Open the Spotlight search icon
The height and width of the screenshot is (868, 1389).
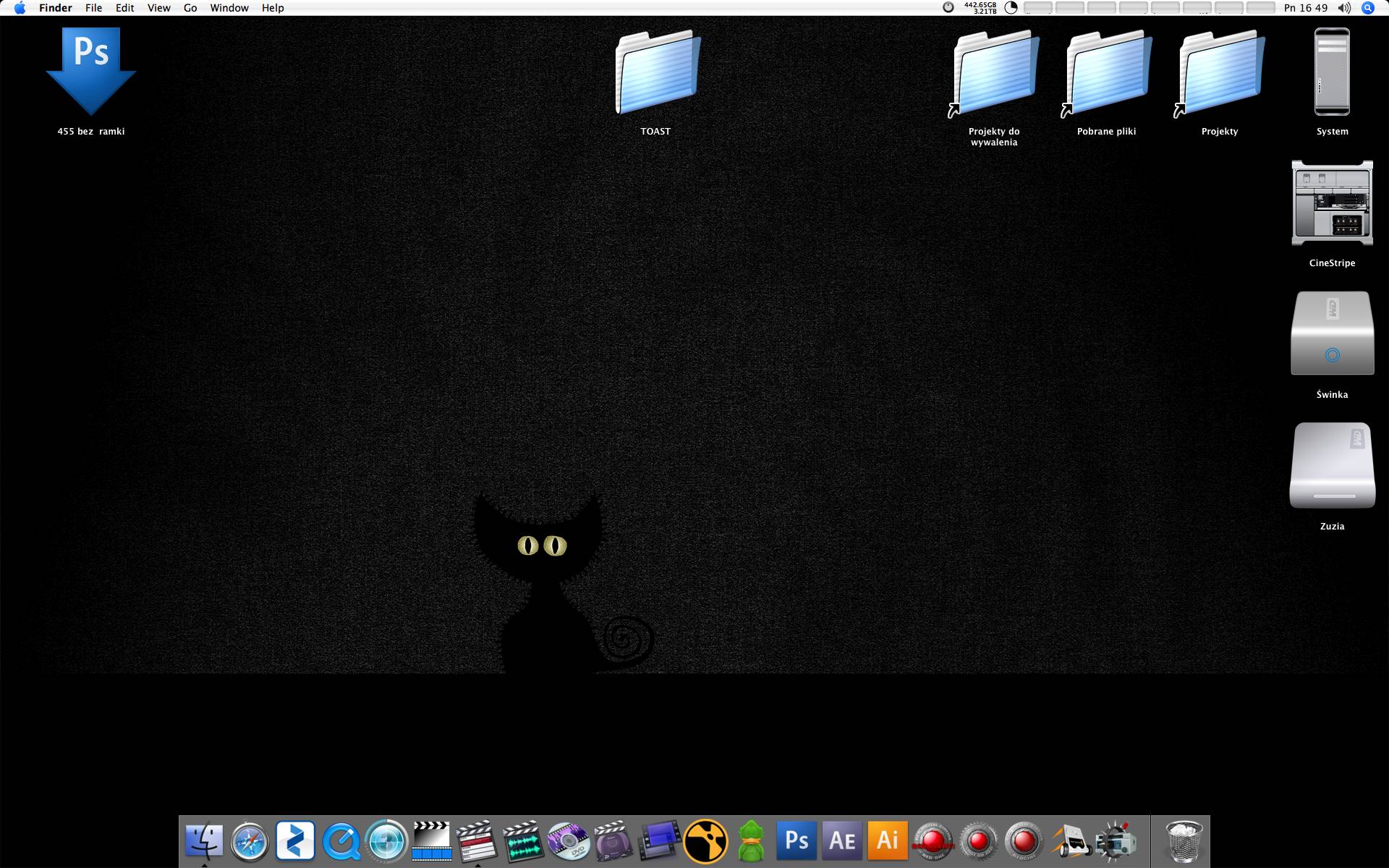(1367, 8)
